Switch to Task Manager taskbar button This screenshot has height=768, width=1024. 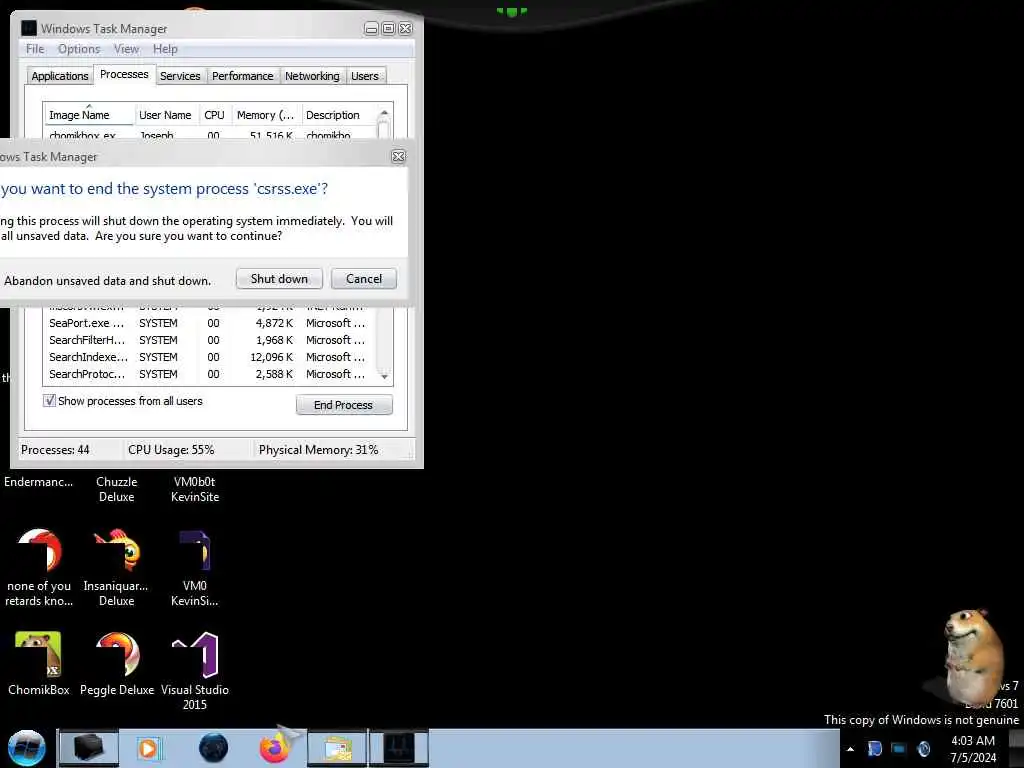tap(399, 748)
